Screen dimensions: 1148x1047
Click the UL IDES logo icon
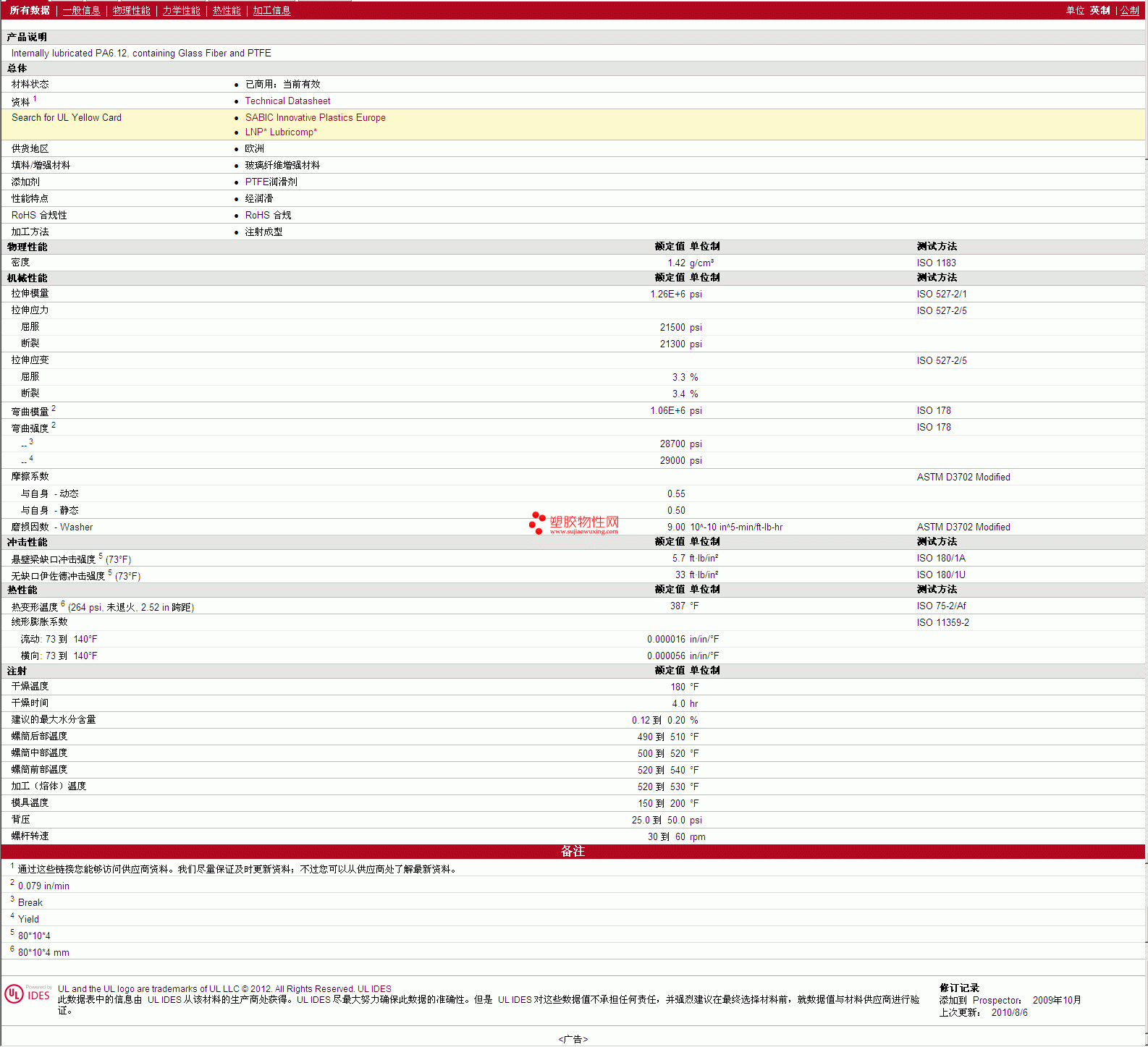pos(28,994)
